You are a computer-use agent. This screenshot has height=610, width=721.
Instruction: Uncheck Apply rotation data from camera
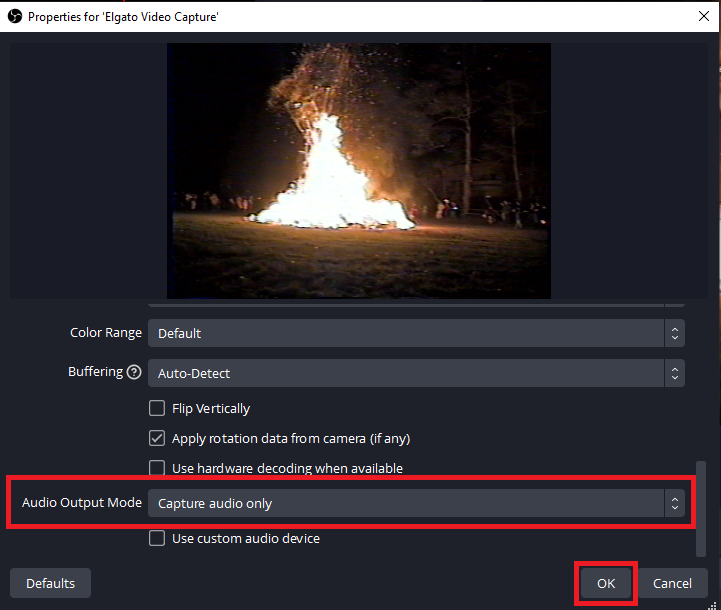point(157,438)
